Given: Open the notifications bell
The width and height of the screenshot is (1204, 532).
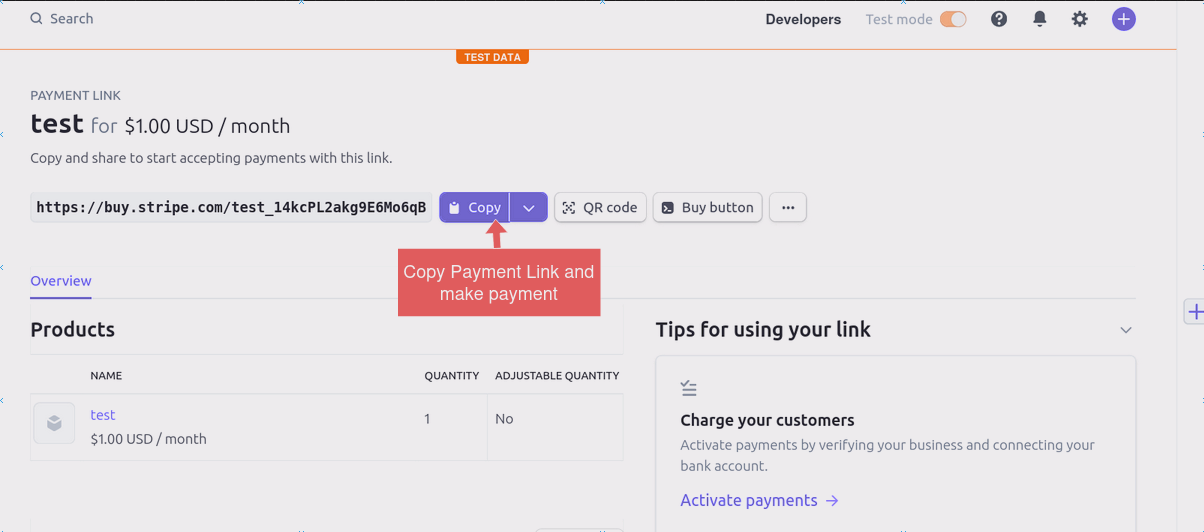Looking at the screenshot, I should coord(1040,19).
